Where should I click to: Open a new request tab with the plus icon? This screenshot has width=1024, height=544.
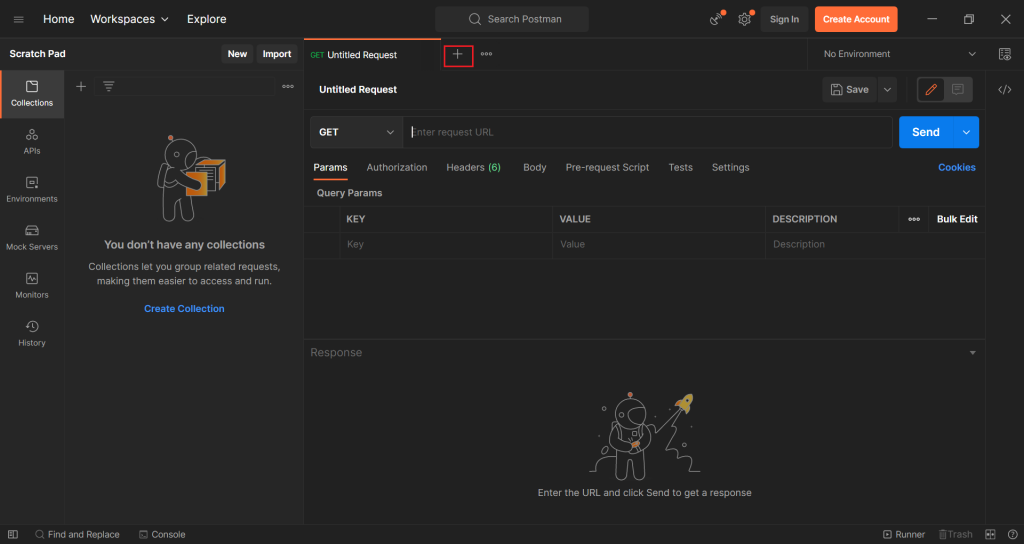458,55
